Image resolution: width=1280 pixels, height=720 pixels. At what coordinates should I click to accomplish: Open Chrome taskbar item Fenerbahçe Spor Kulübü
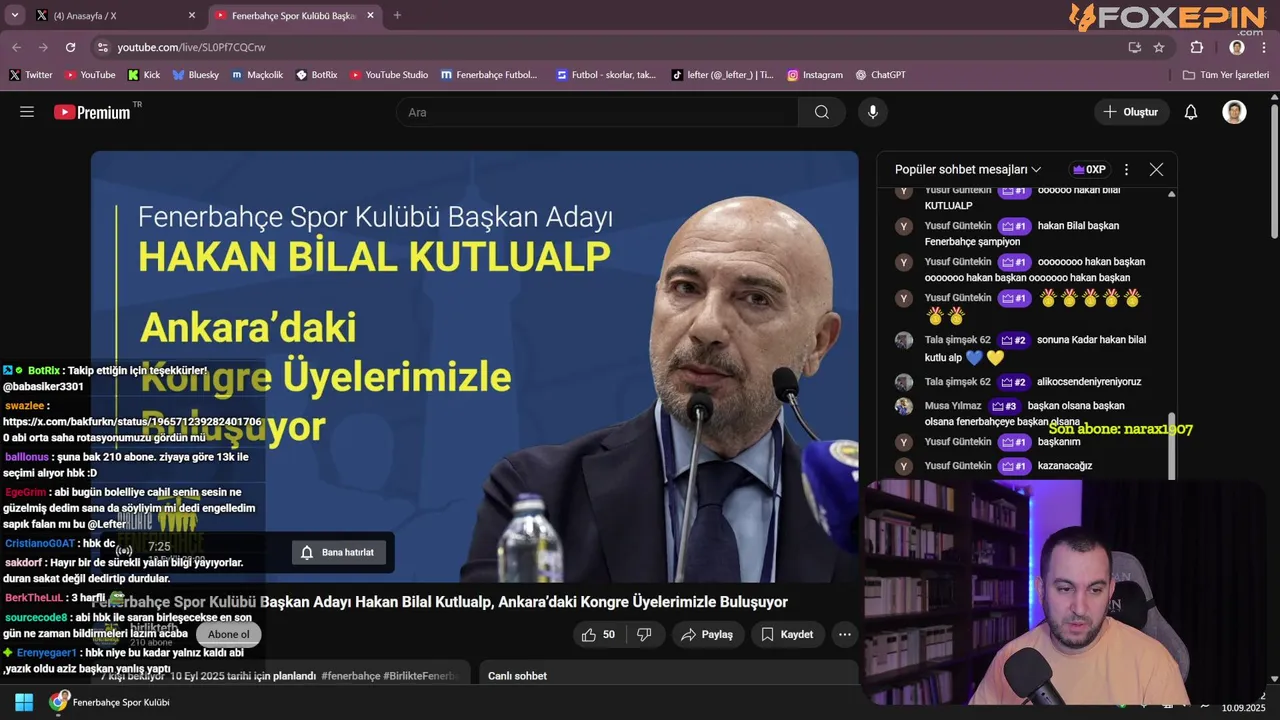point(110,702)
